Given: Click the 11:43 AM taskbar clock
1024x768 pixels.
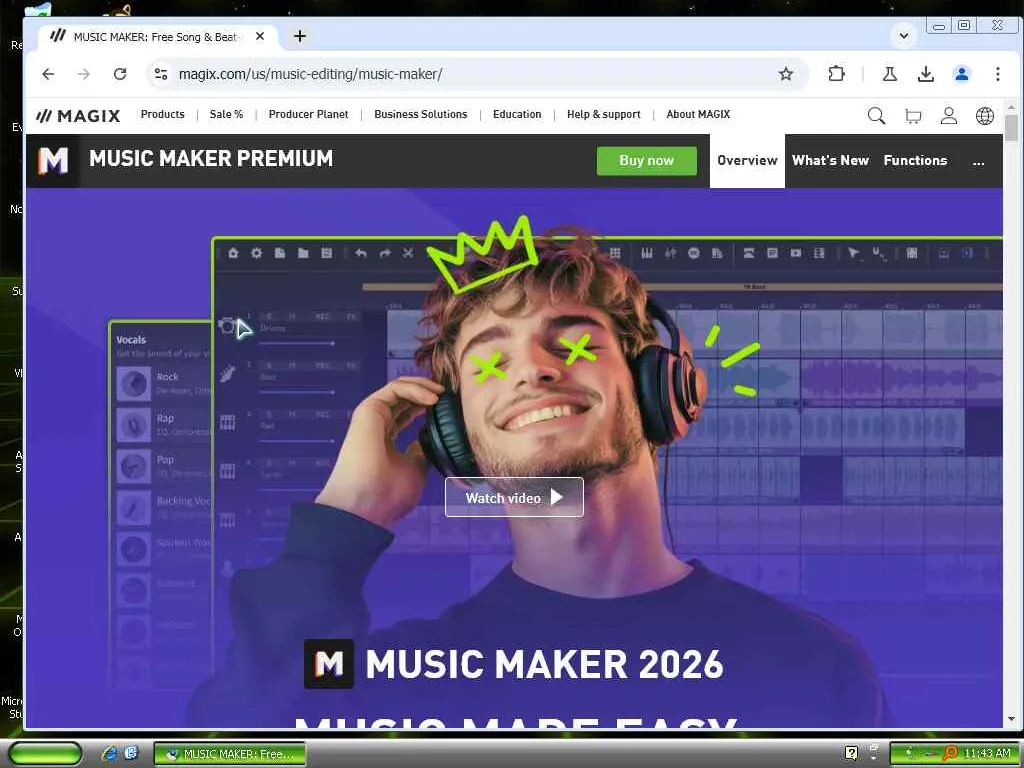Looking at the screenshot, I should 987,754.
